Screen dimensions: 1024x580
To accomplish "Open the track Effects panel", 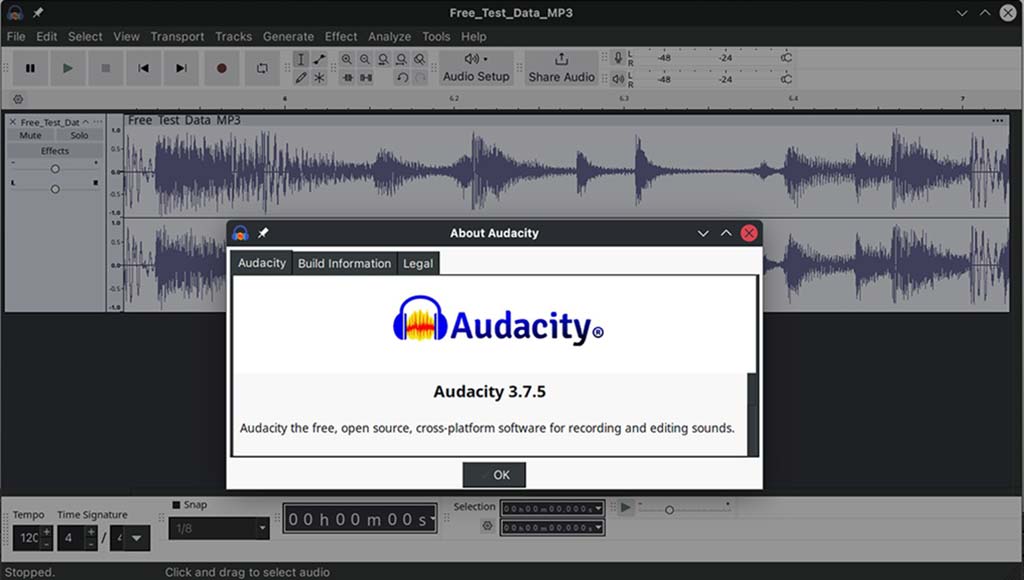I will pos(55,151).
